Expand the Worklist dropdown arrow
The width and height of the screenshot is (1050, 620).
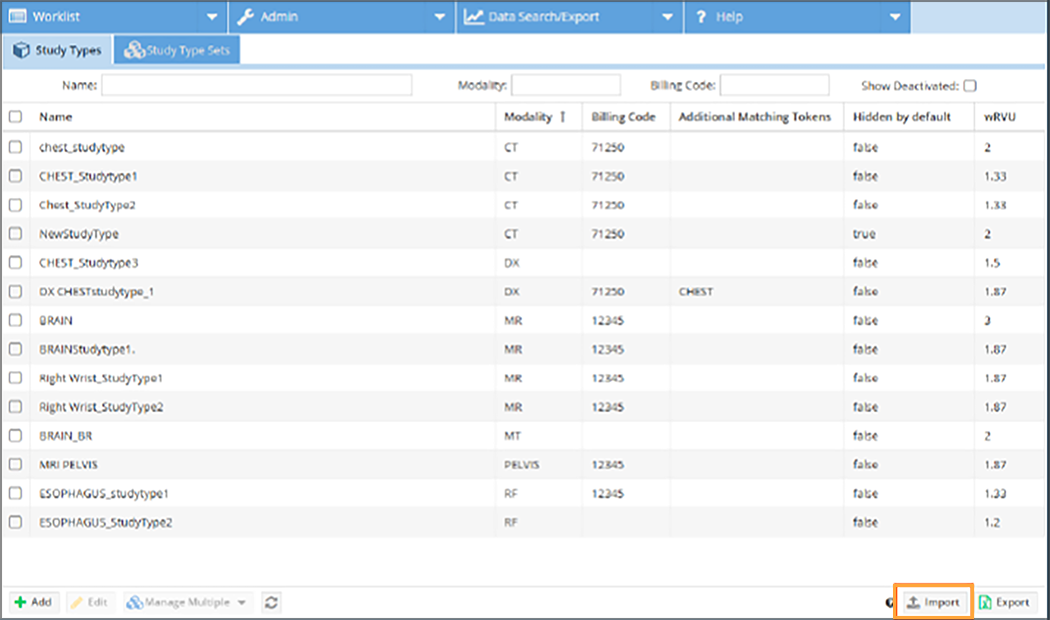tap(212, 17)
